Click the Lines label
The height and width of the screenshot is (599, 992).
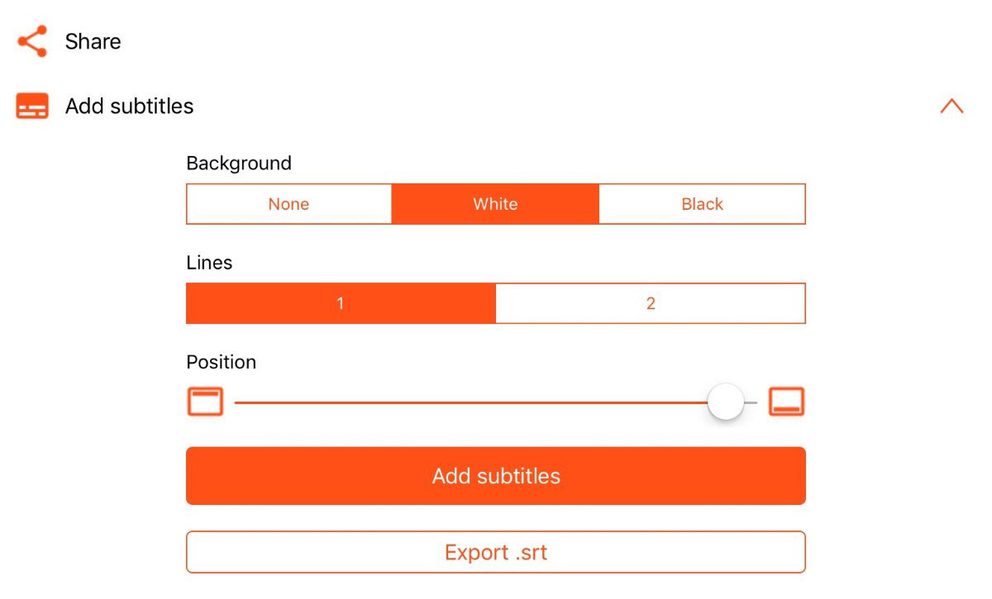pyautogui.click(x=209, y=262)
